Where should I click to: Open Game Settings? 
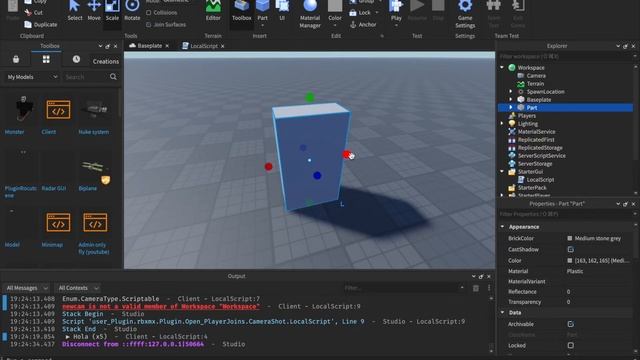pos(465,14)
